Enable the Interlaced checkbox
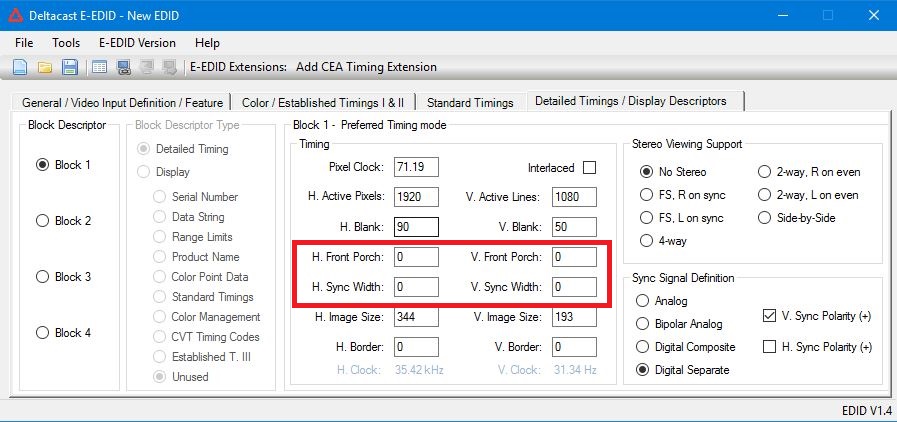897x422 pixels. coord(589,168)
